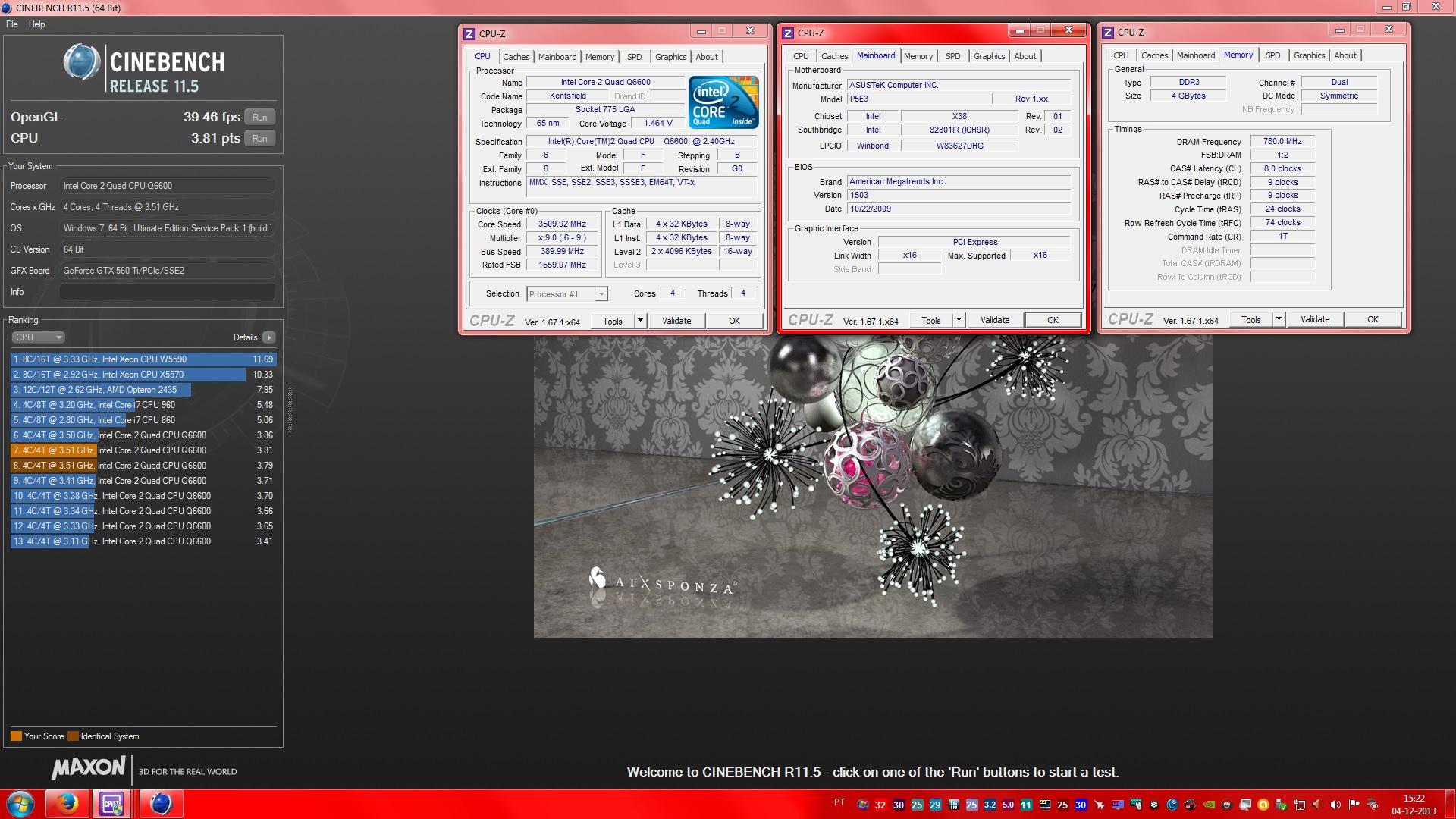1456x819 pixels.
Task: Click the red 32 temperature tray icon
Action: pyautogui.click(x=880, y=805)
